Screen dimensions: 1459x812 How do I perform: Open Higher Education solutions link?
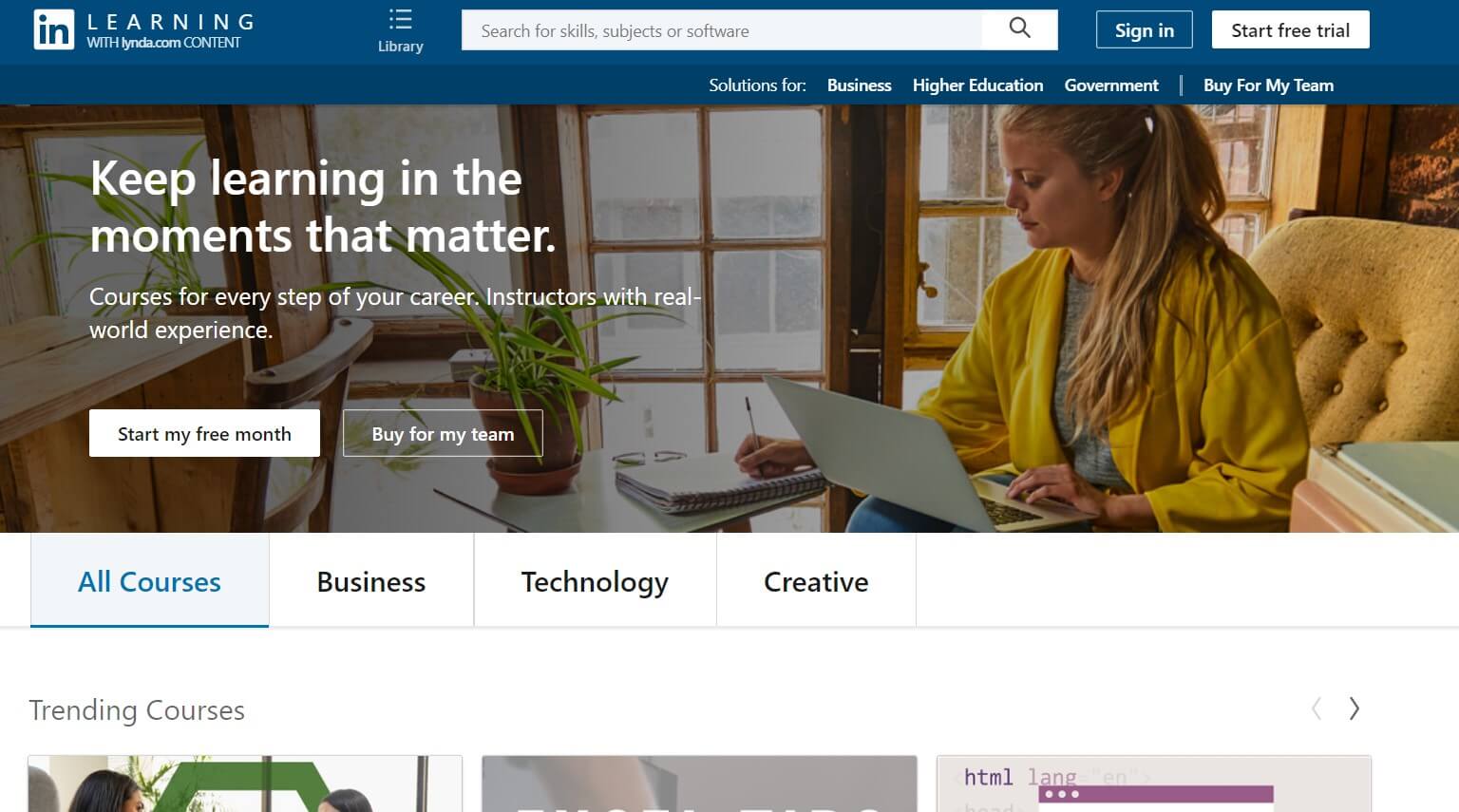click(977, 85)
